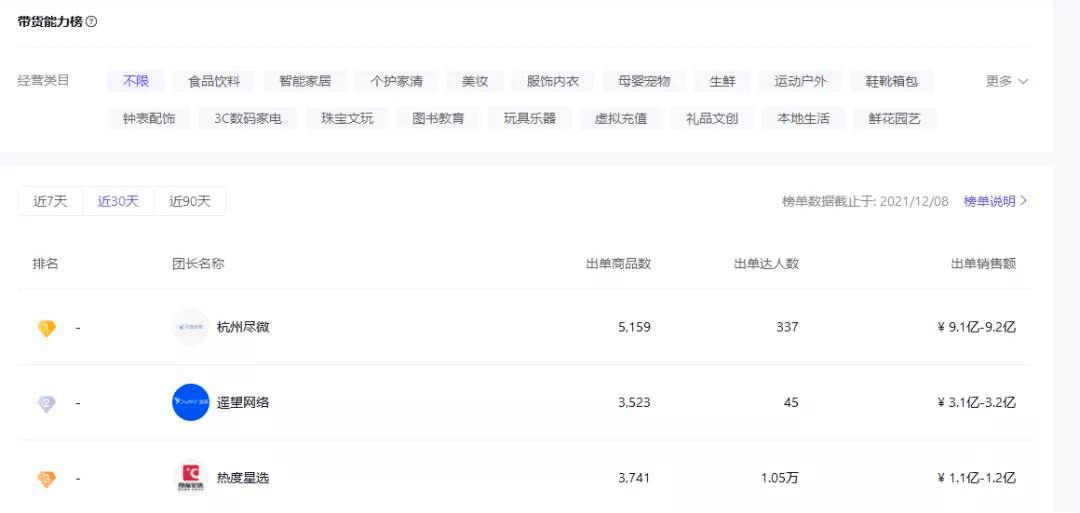Filter by 珠宝文玩 category
1080x513 pixels.
click(347, 118)
